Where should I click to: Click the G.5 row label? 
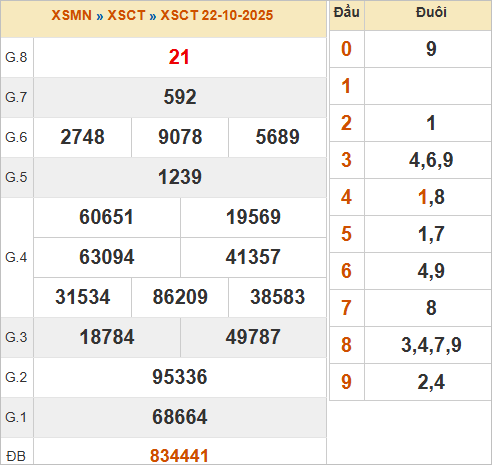(16, 177)
